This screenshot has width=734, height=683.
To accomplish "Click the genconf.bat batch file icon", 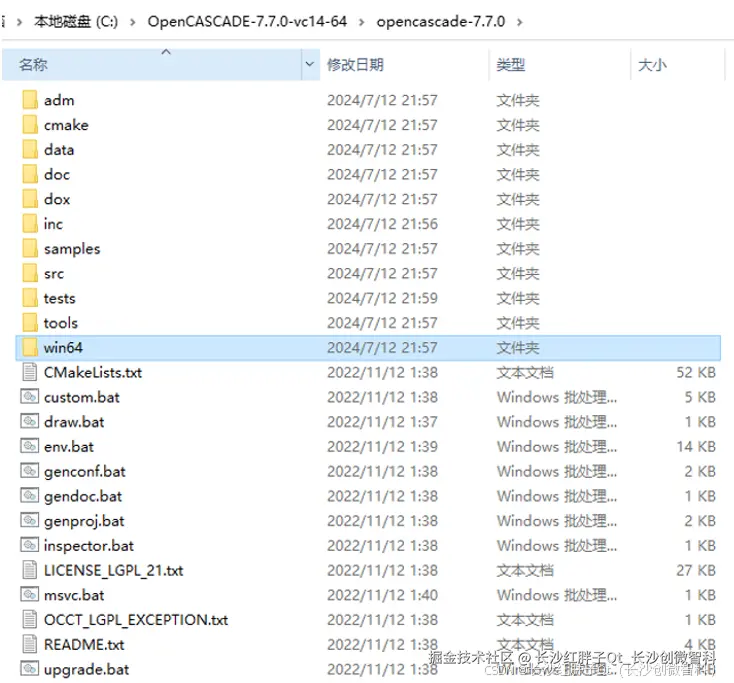I will tap(29, 471).
